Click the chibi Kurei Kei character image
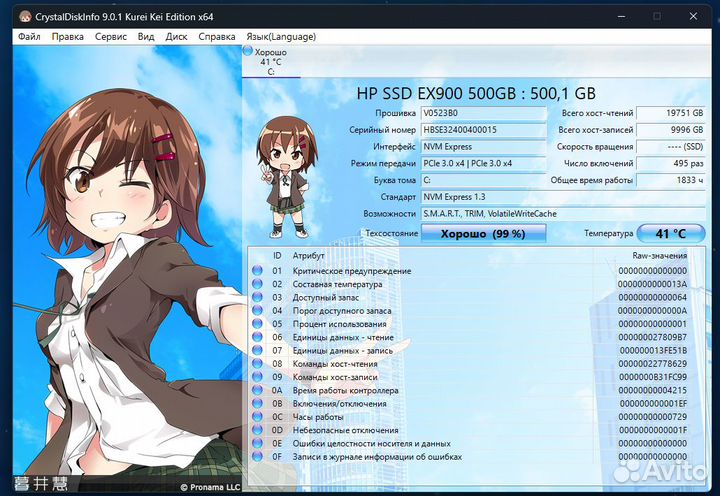The height and width of the screenshot is (496, 720). 286,177
